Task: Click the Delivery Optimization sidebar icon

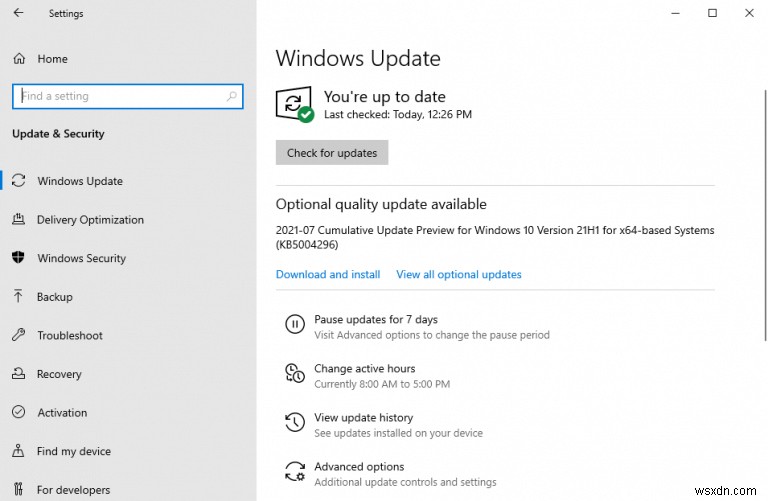Action: (x=18, y=219)
